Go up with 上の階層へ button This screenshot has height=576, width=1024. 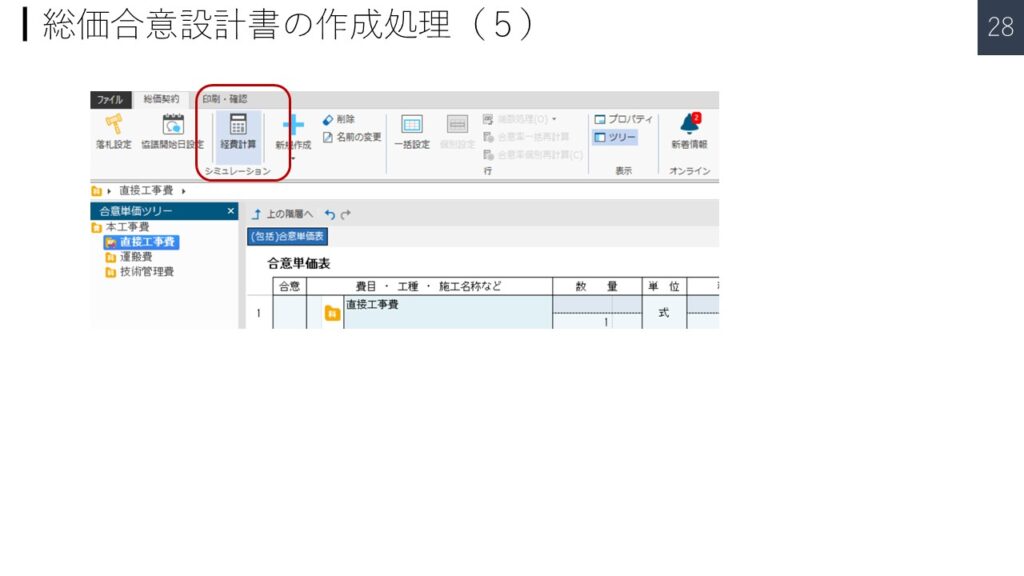(x=283, y=214)
